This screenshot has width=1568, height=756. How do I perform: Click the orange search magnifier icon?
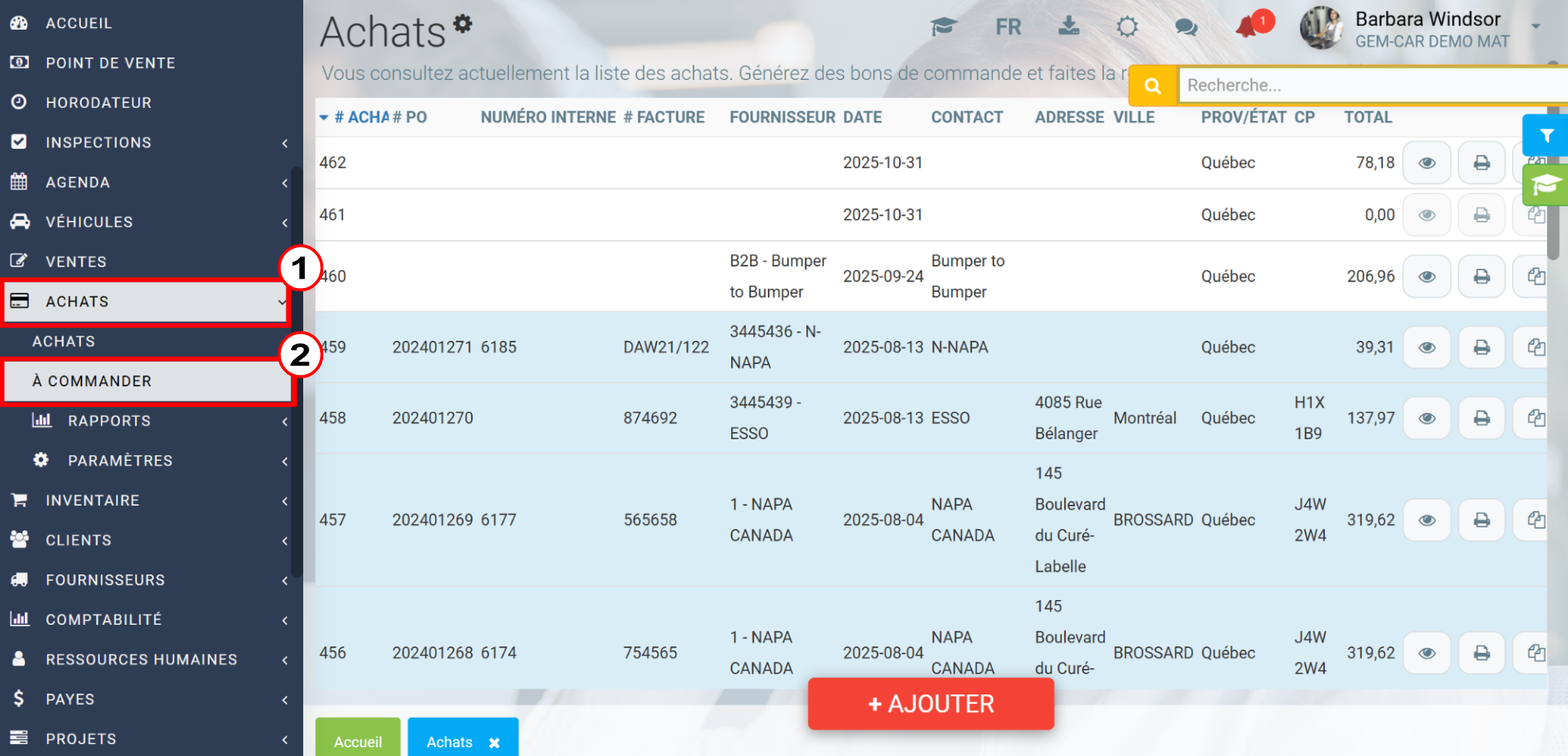[x=1153, y=86]
